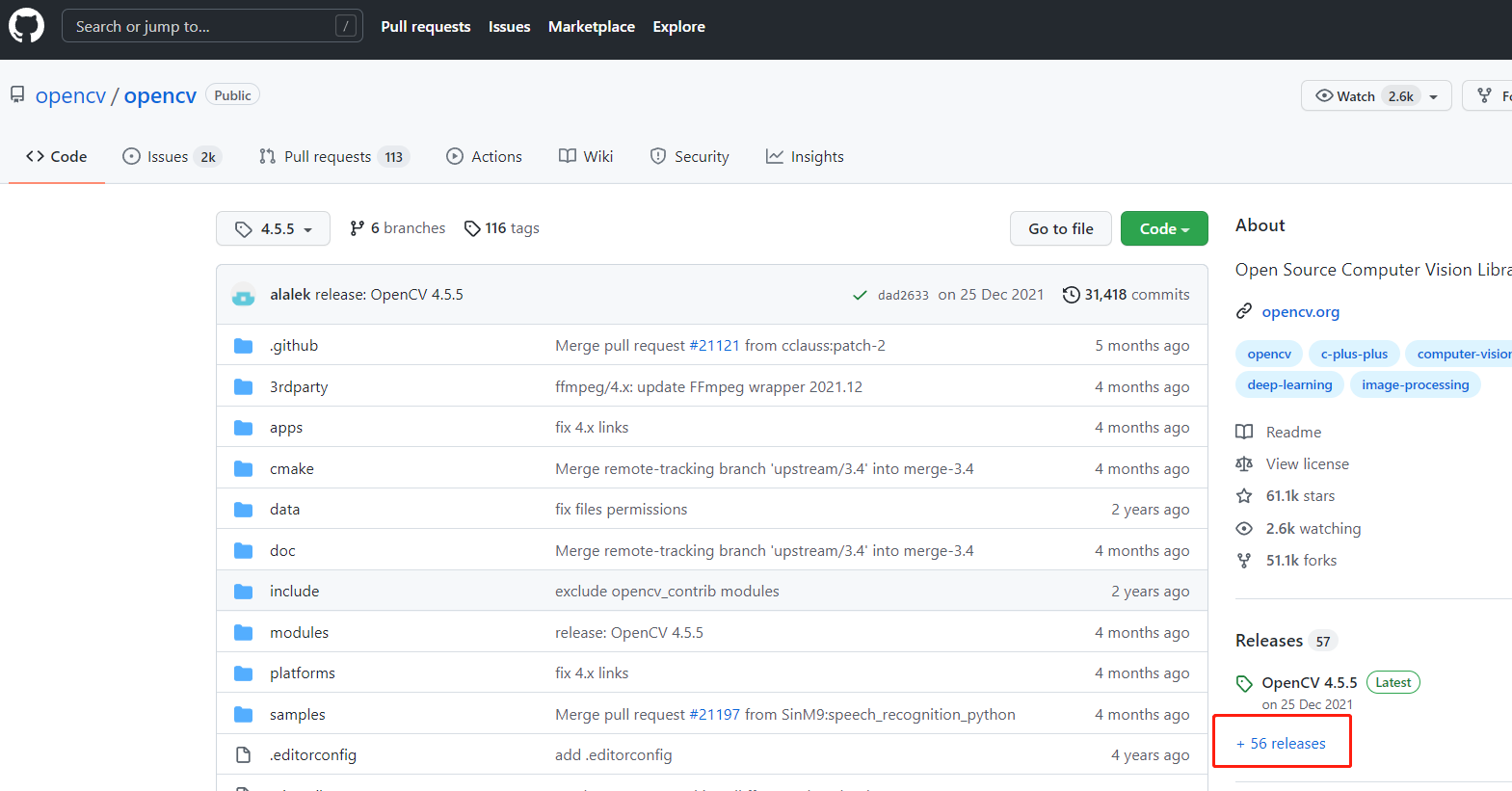
Task: Click alalek's avatar in commit header
Action: (244, 295)
